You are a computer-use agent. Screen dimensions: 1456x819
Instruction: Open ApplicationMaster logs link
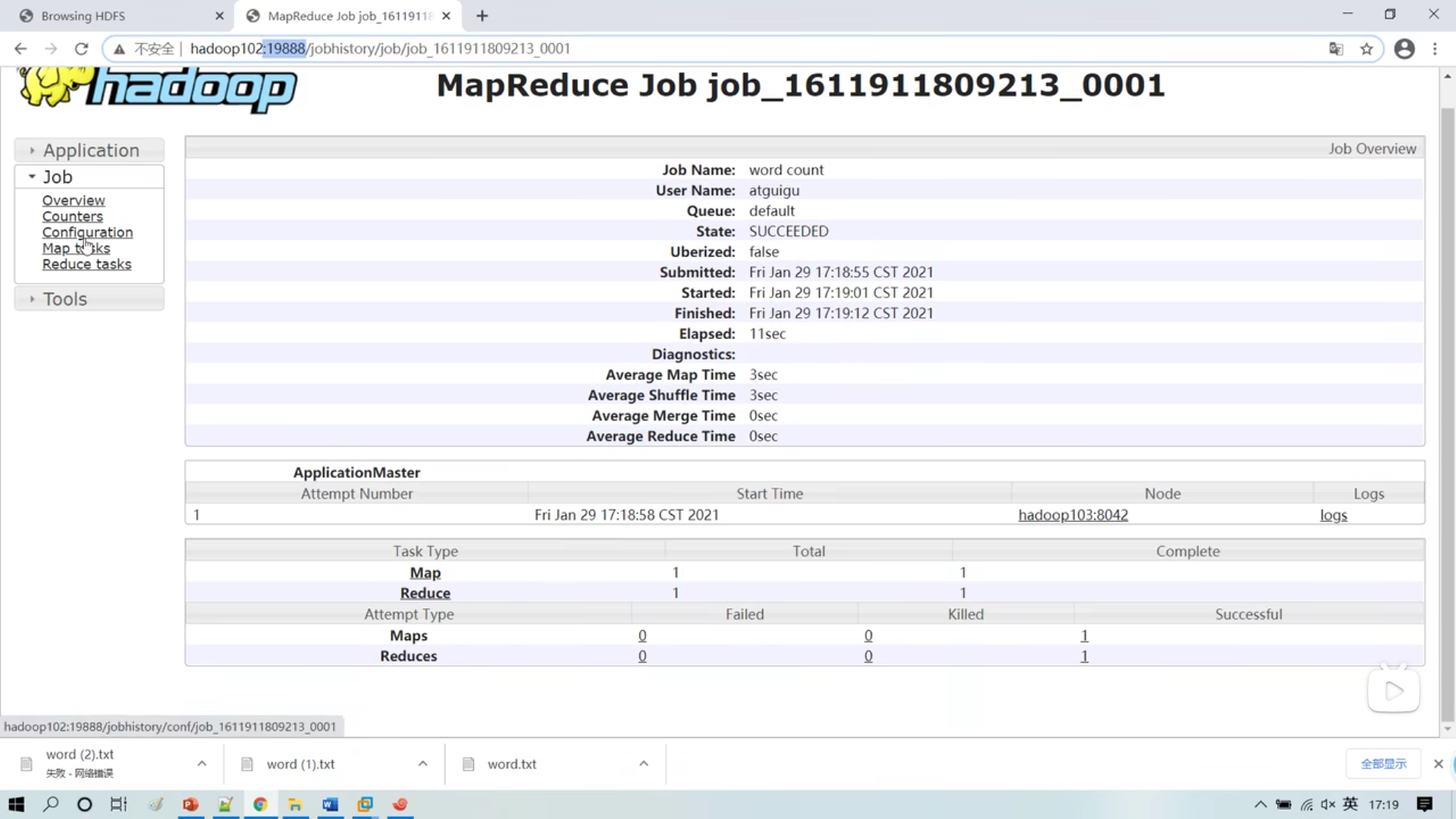[1333, 515]
